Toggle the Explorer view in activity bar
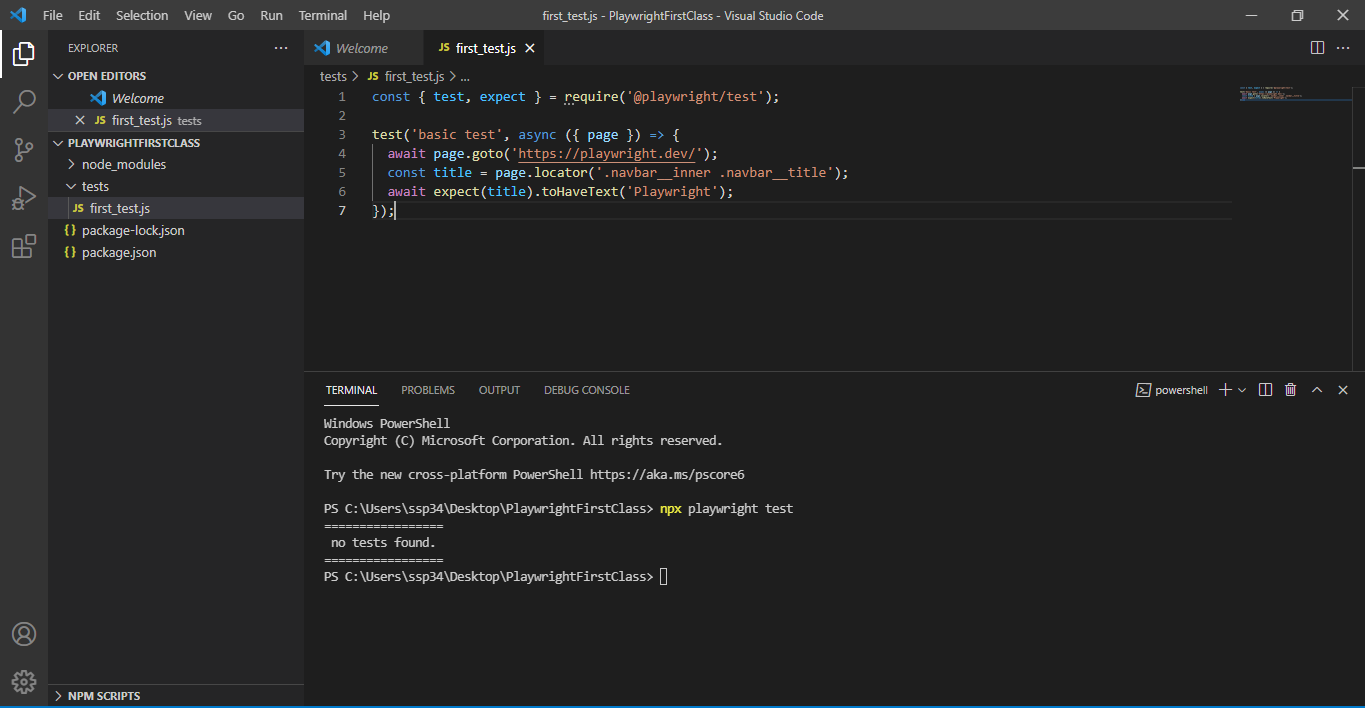The image size is (1365, 708). 24,54
